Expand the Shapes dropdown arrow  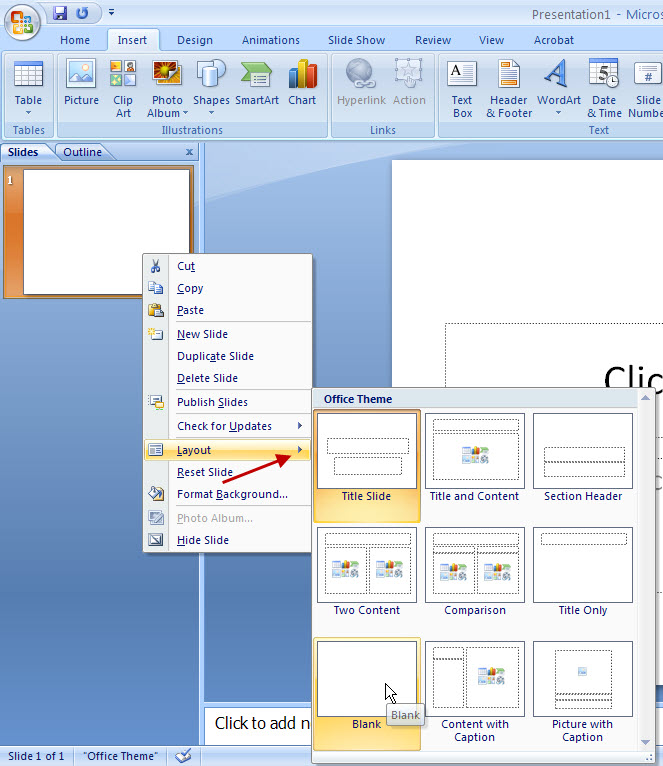click(x=211, y=113)
